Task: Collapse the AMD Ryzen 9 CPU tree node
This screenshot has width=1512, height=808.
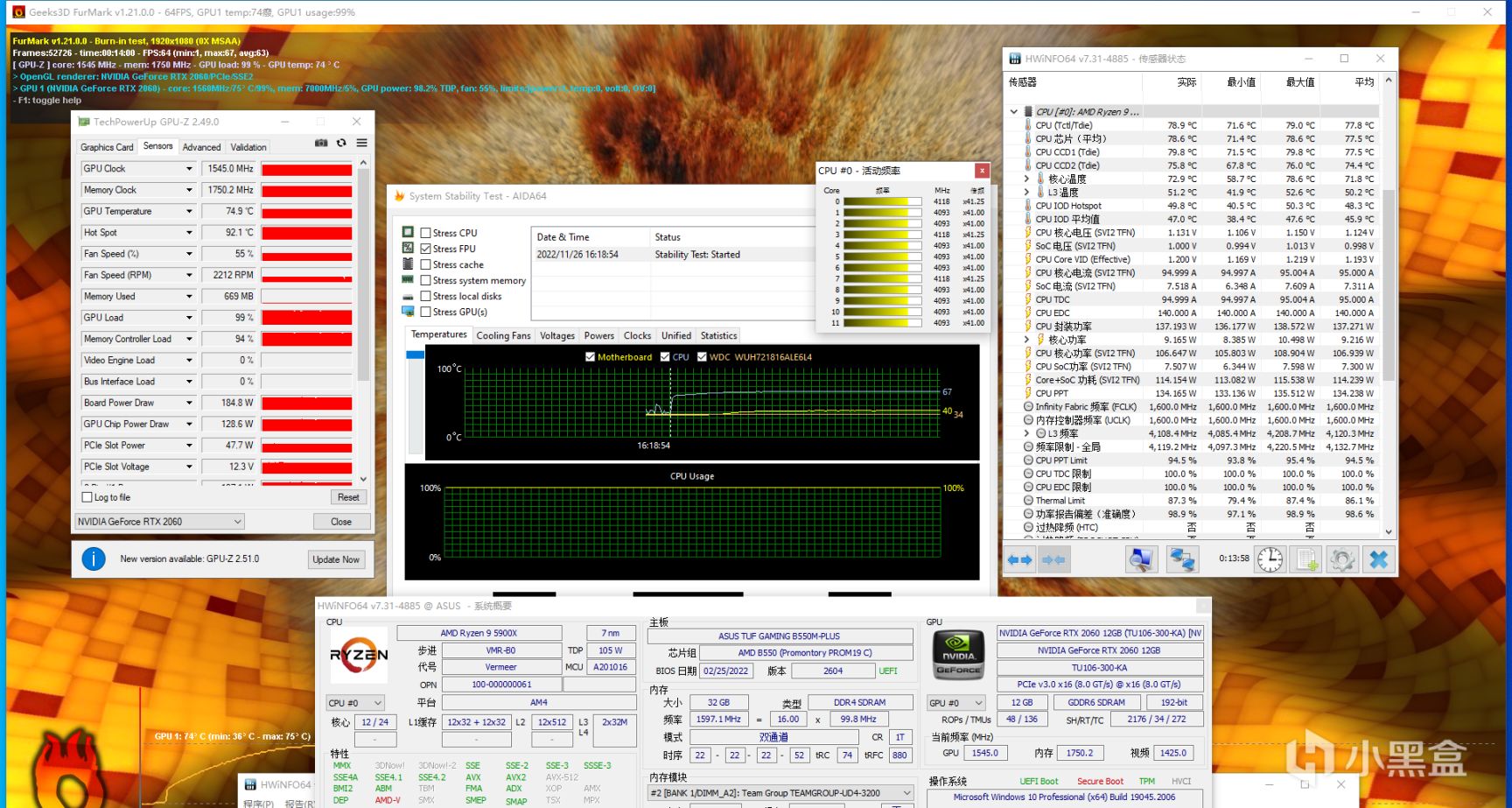Action: coord(1014,111)
